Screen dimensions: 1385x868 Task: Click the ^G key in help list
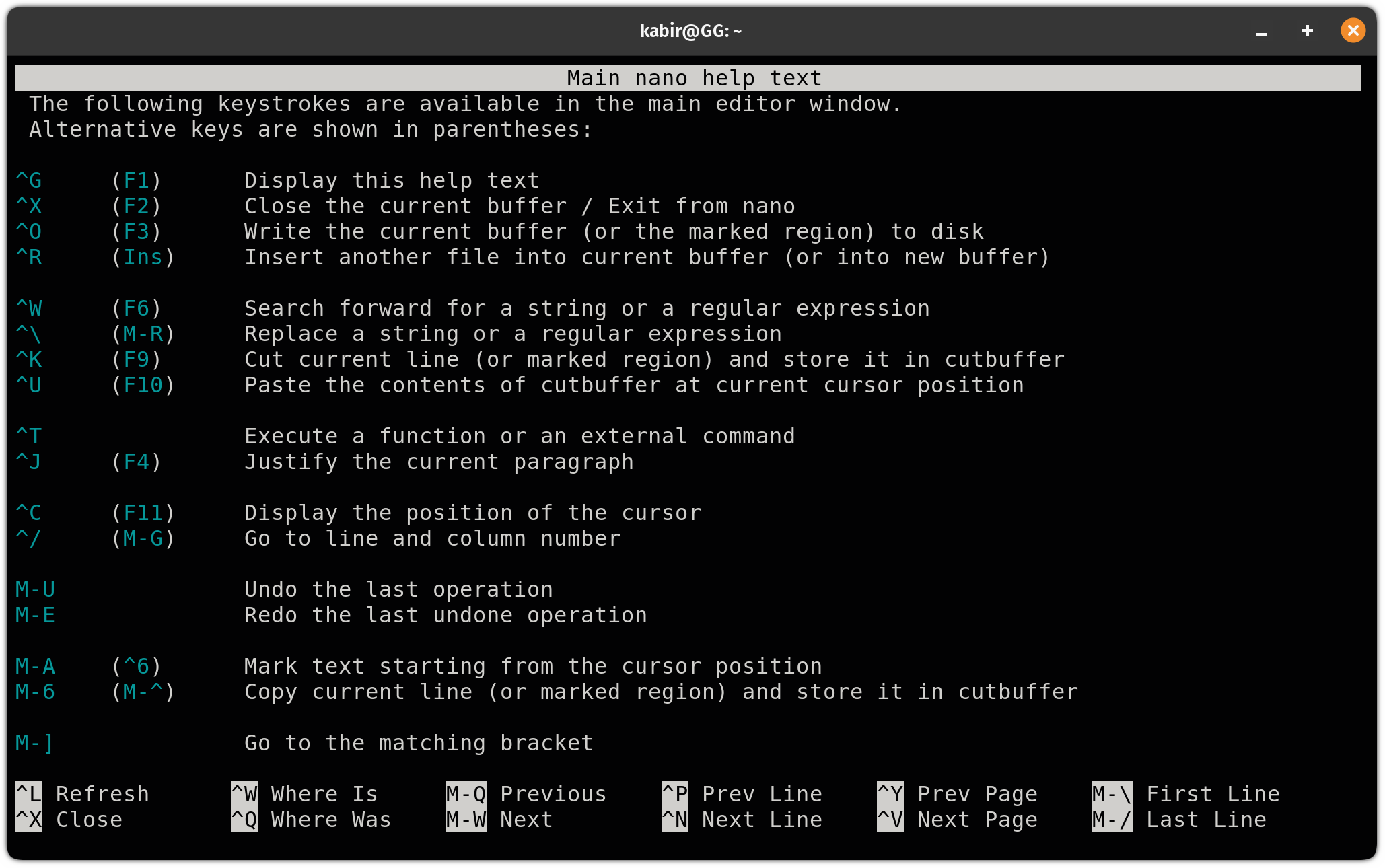pyautogui.click(x=29, y=180)
